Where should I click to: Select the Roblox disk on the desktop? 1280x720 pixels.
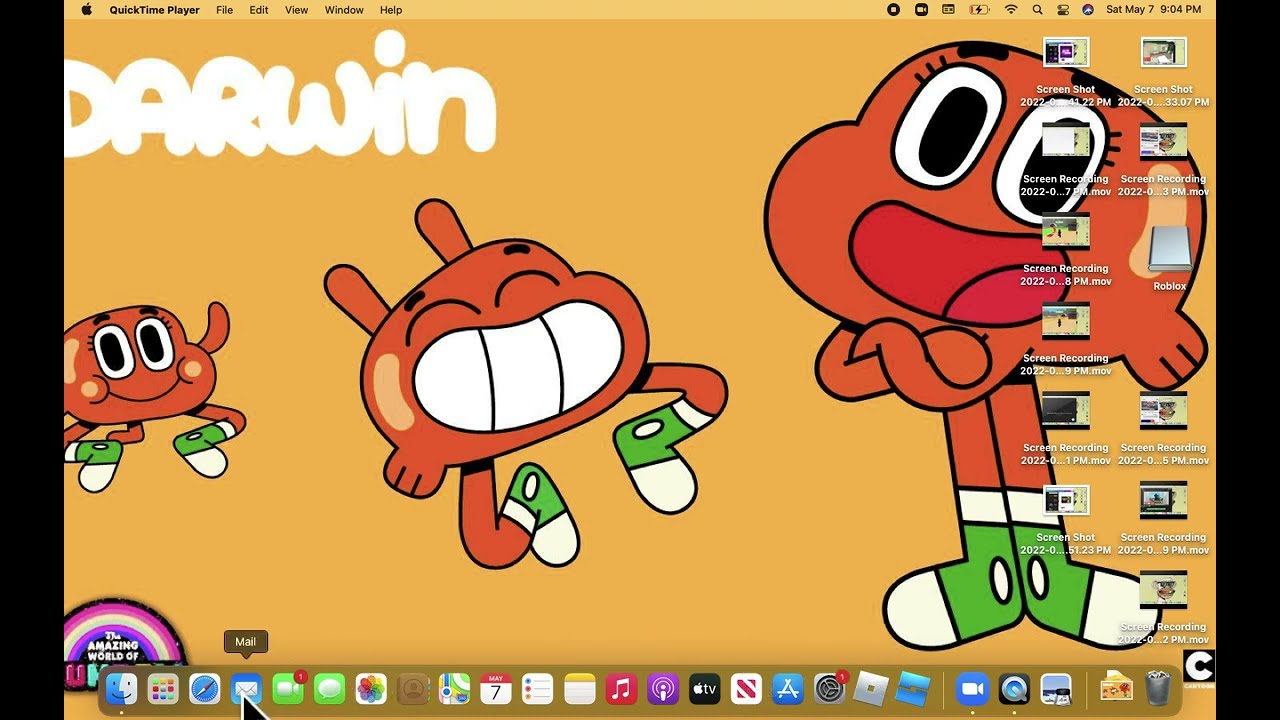1170,258
